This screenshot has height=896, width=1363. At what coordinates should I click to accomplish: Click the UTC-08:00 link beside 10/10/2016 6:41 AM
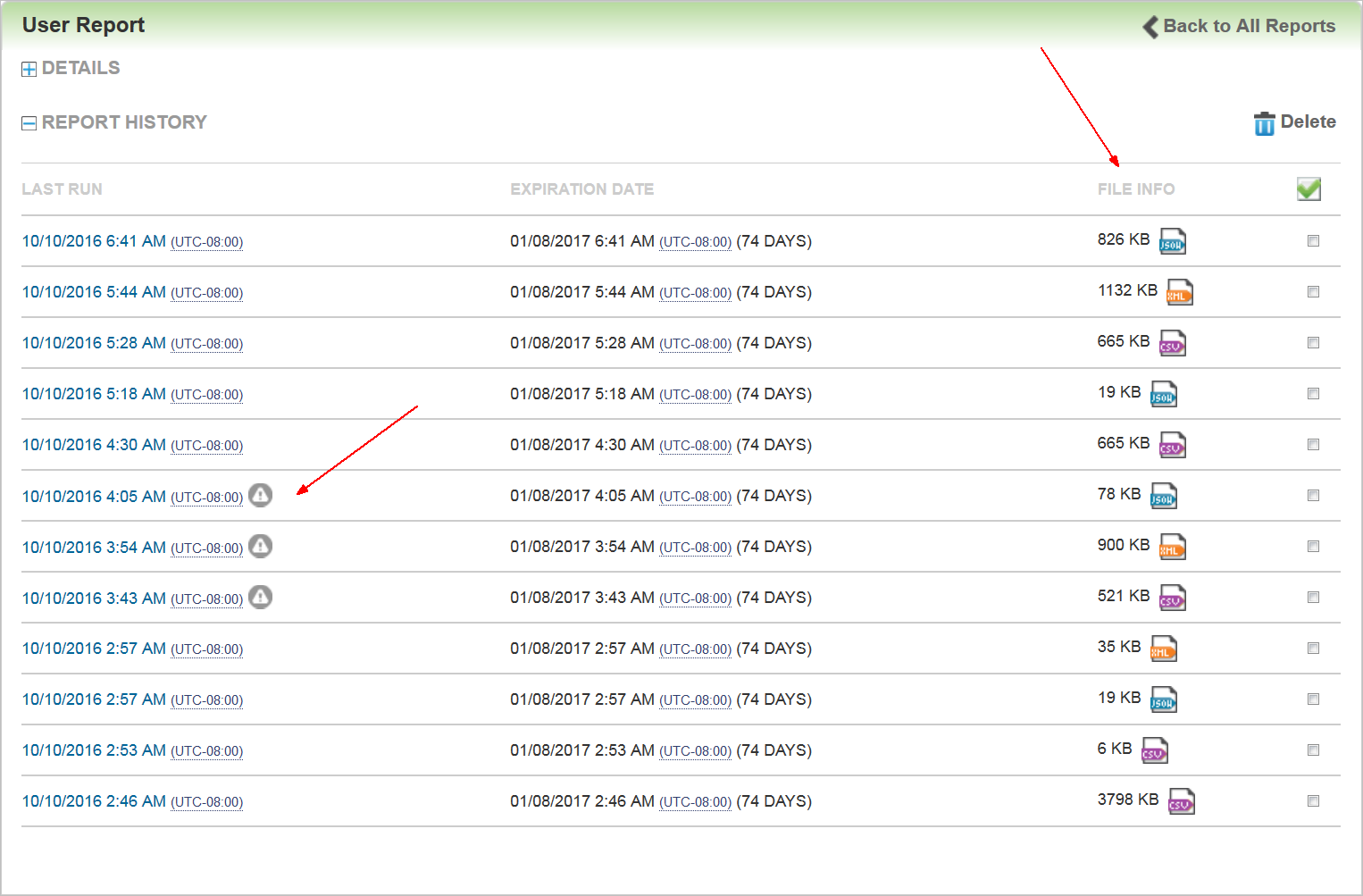(x=207, y=242)
